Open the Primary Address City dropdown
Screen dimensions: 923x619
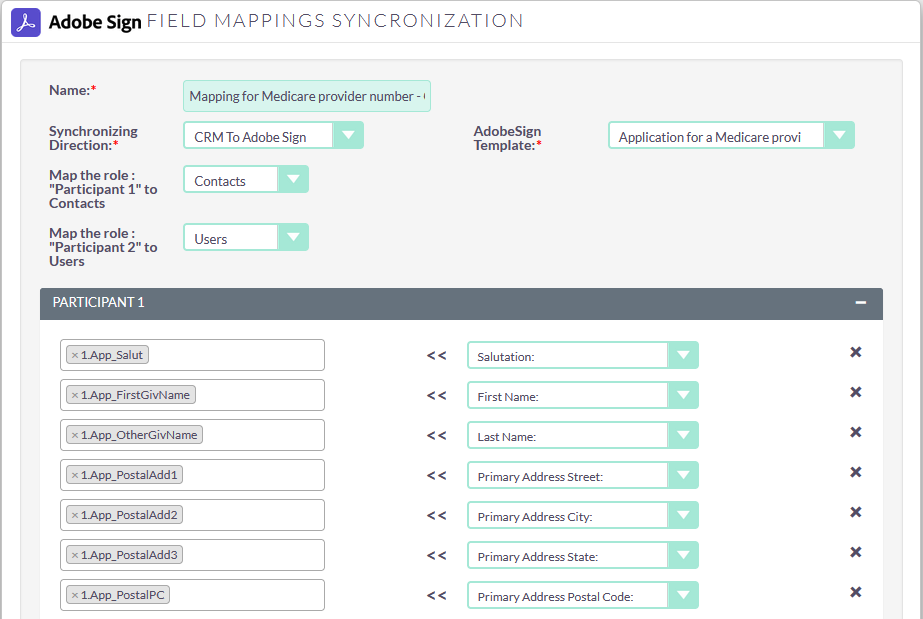click(x=583, y=515)
